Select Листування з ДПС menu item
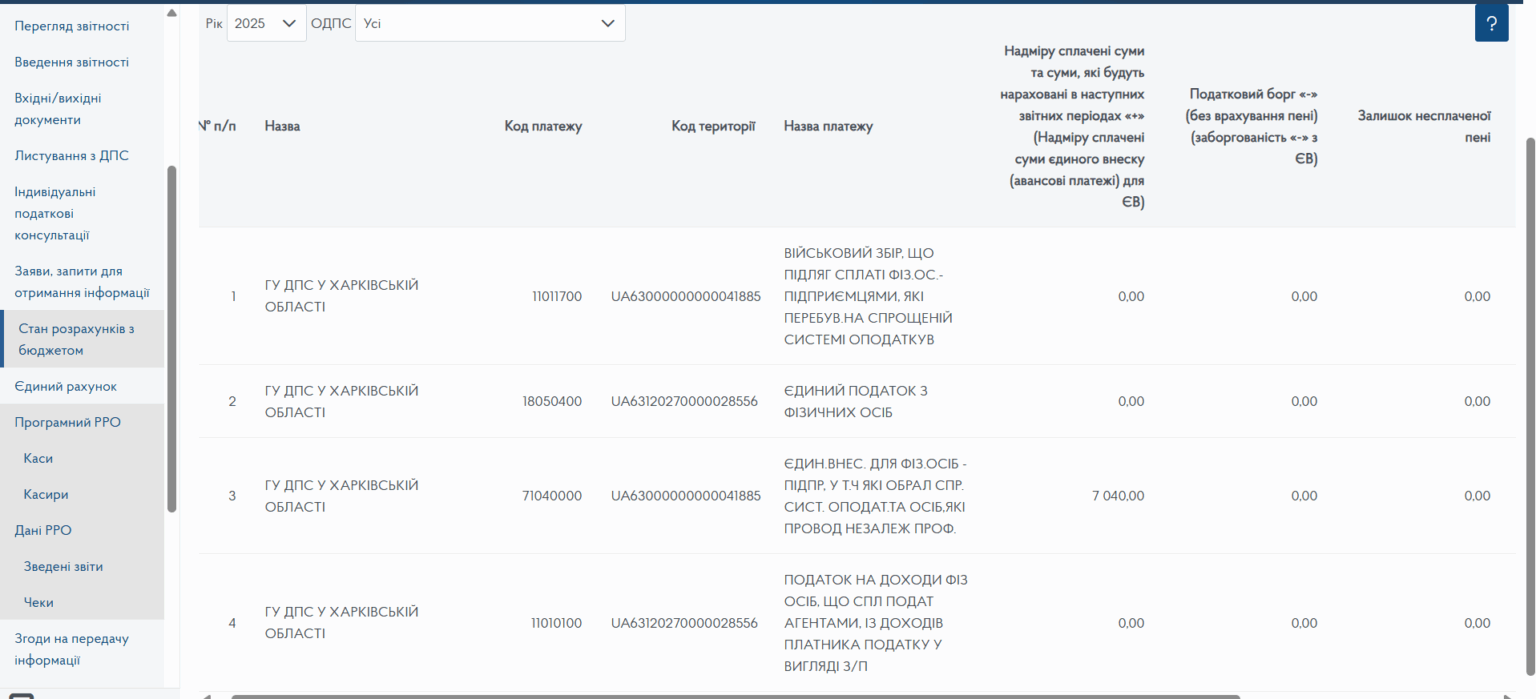The width and height of the screenshot is (1536, 699). 71,156
